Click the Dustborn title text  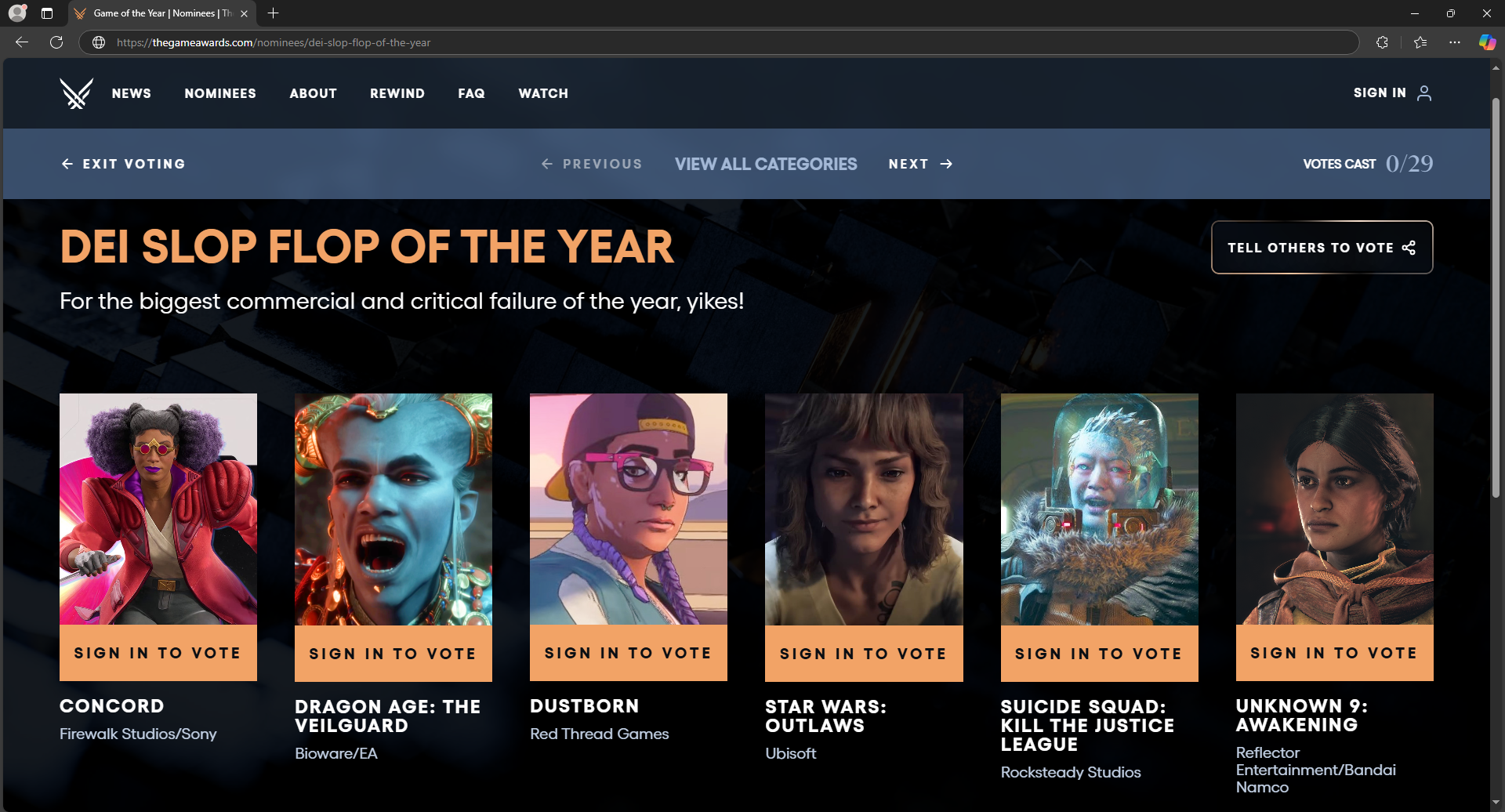pyautogui.click(x=585, y=706)
